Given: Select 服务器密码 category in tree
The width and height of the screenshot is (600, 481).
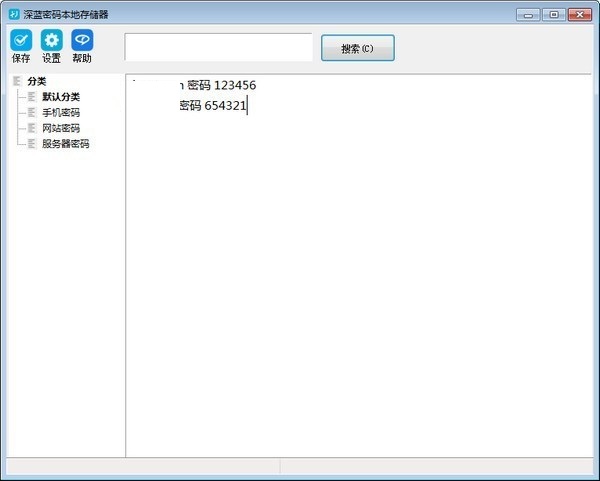Looking at the screenshot, I should click(65, 144).
